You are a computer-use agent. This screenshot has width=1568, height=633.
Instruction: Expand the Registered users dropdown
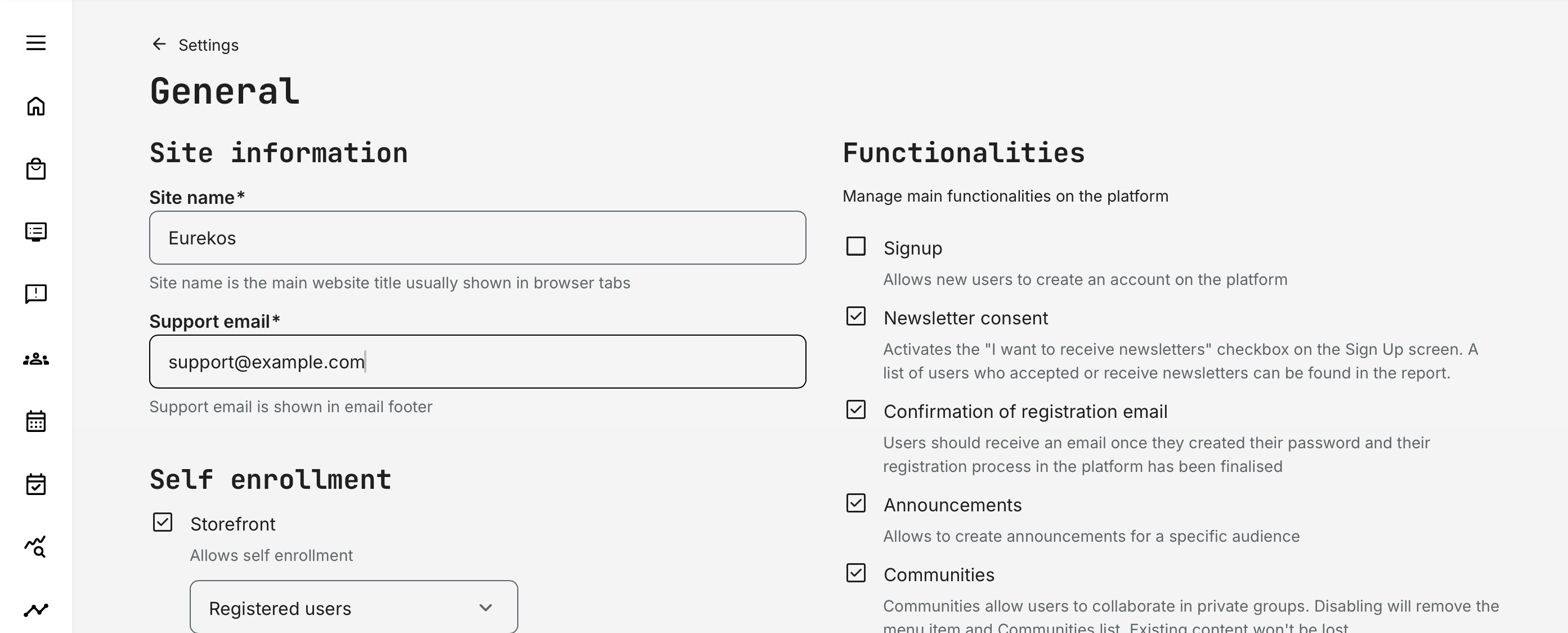[353, 608]
